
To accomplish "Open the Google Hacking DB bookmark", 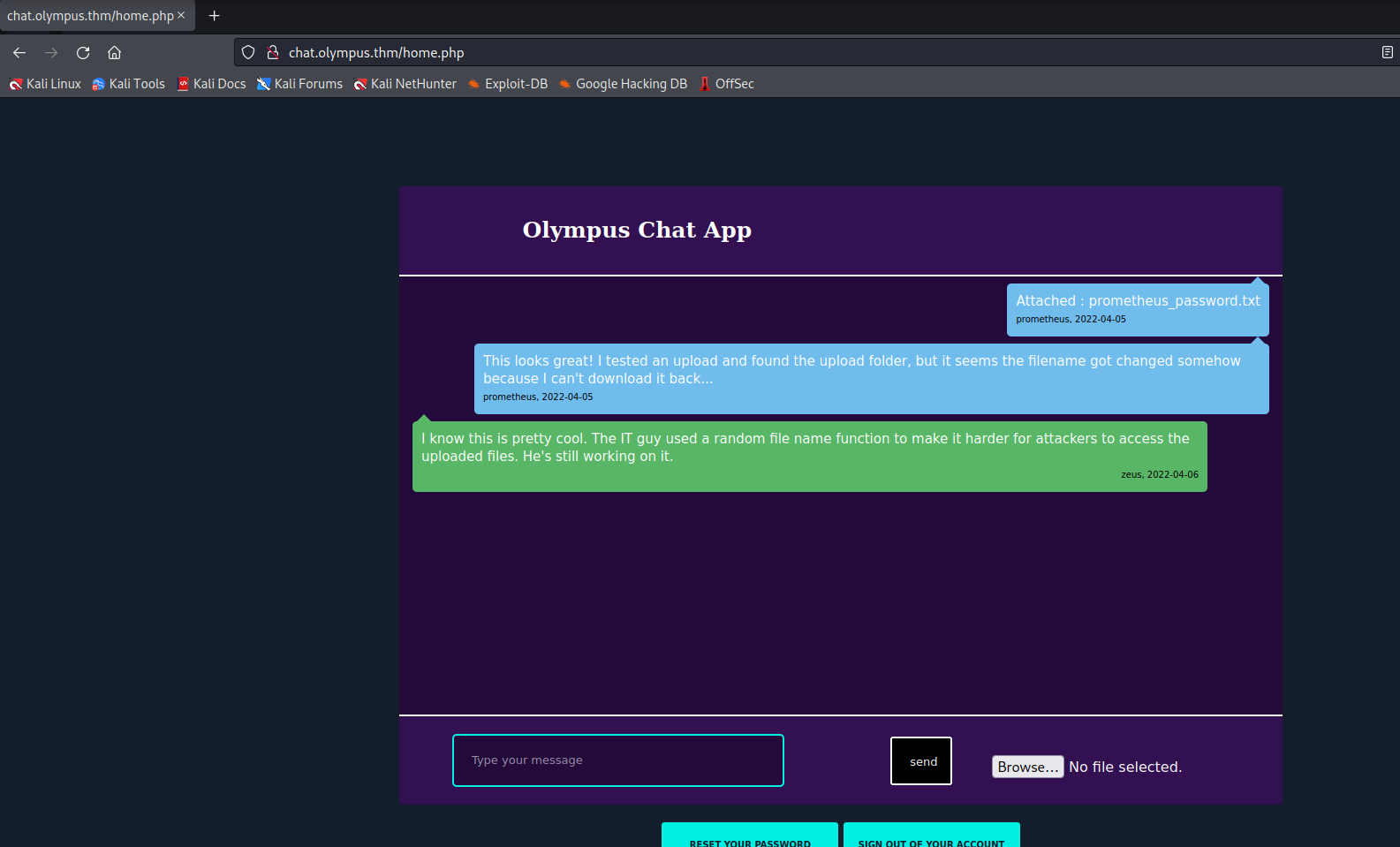I will 623,84.
